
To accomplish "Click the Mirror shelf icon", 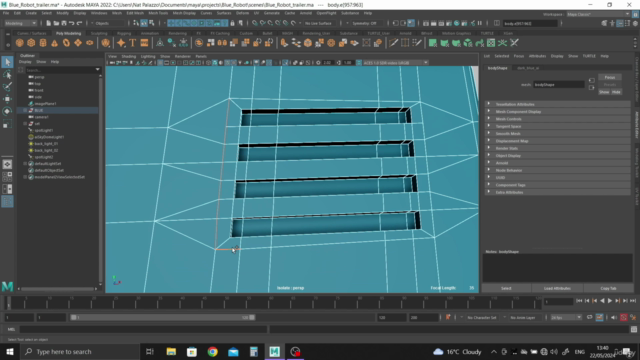I will click(x=222, y=43).
